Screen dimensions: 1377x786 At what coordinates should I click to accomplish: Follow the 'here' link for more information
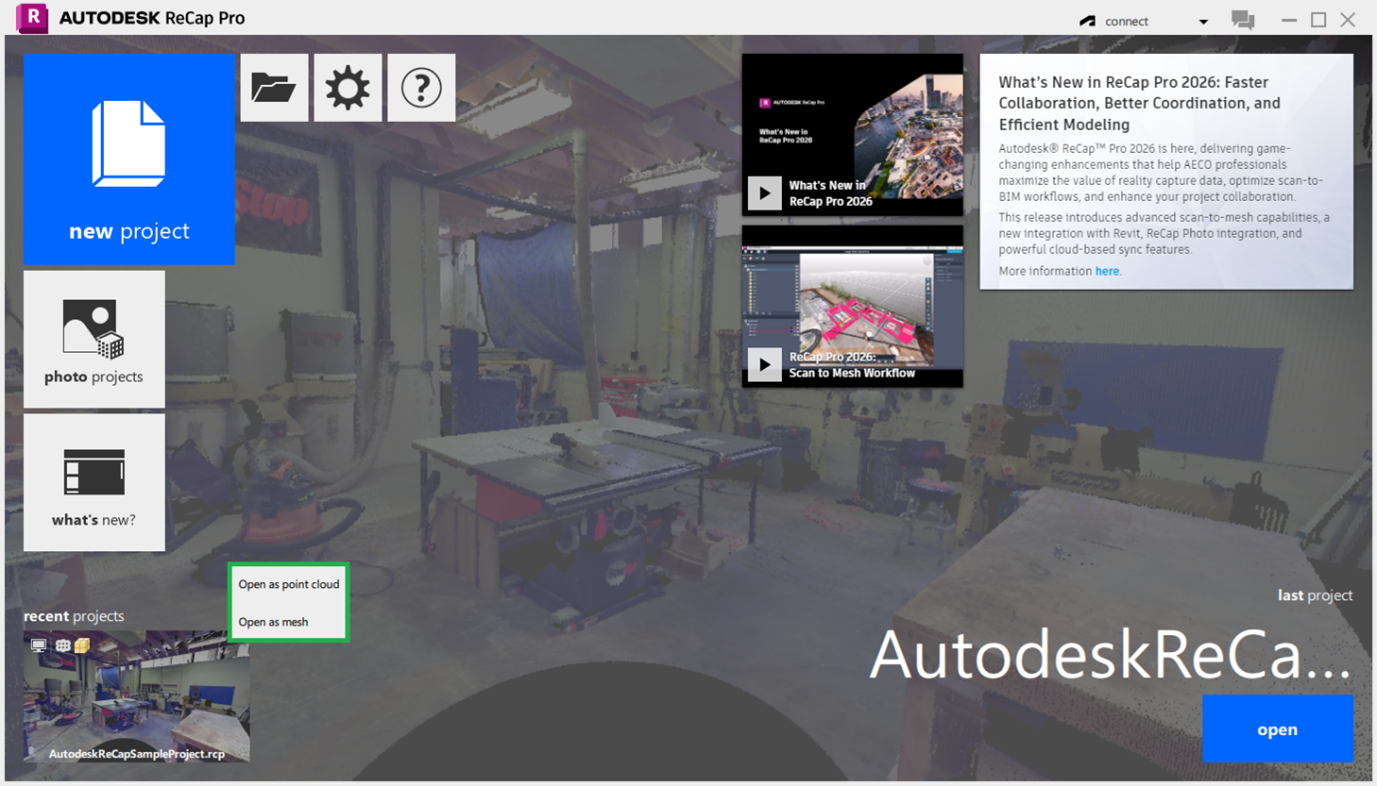pyautogui.click(x=1107, y=271)
